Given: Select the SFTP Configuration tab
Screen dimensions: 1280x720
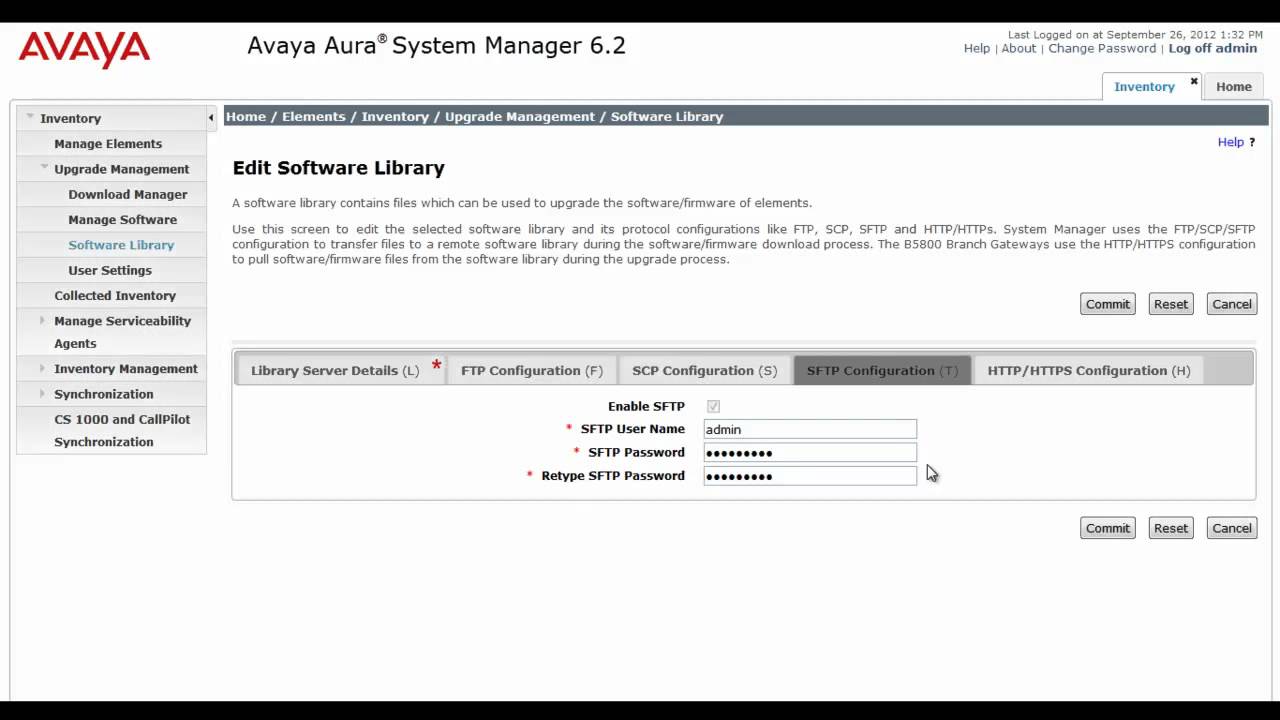Looking at the screenshot, I should click(882, 370).
